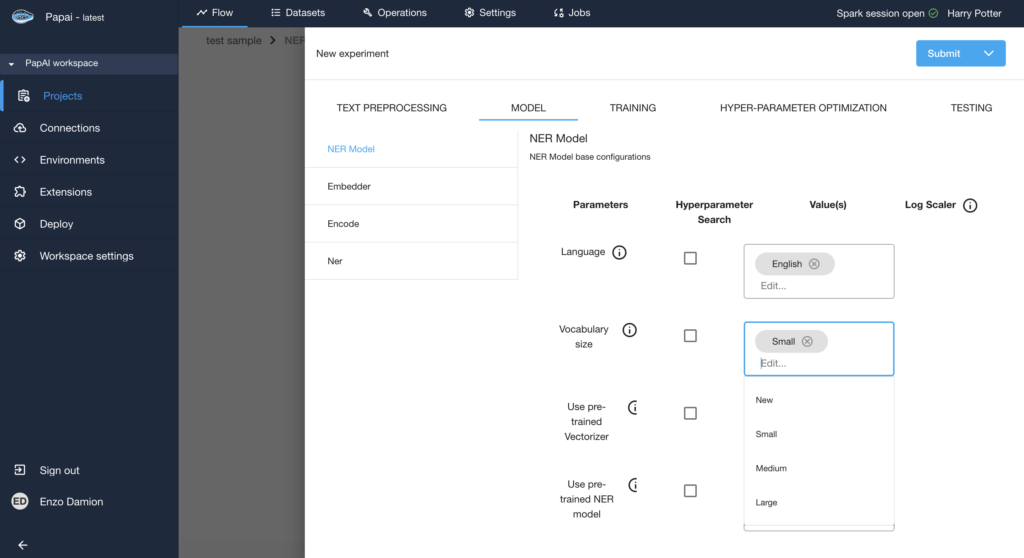Click the Vocabulary size info icon
Image resolution: width=1024 pixels, height=558 pixels.
(630, 330)
